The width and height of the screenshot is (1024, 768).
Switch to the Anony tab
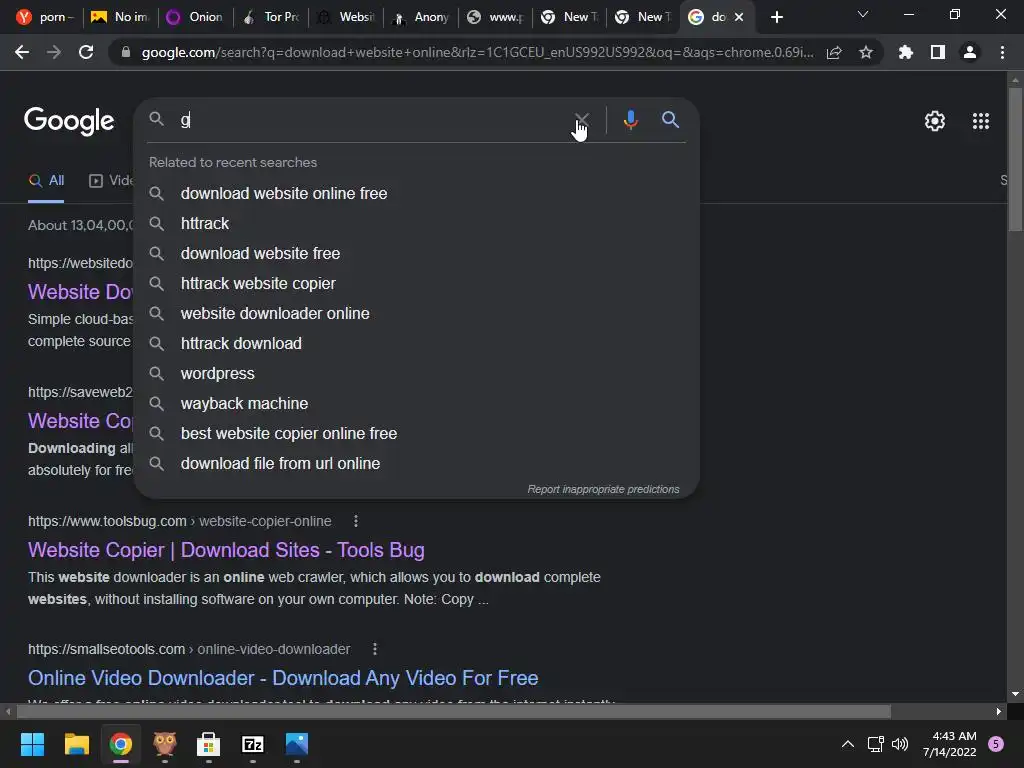click(x=421, y=17)
